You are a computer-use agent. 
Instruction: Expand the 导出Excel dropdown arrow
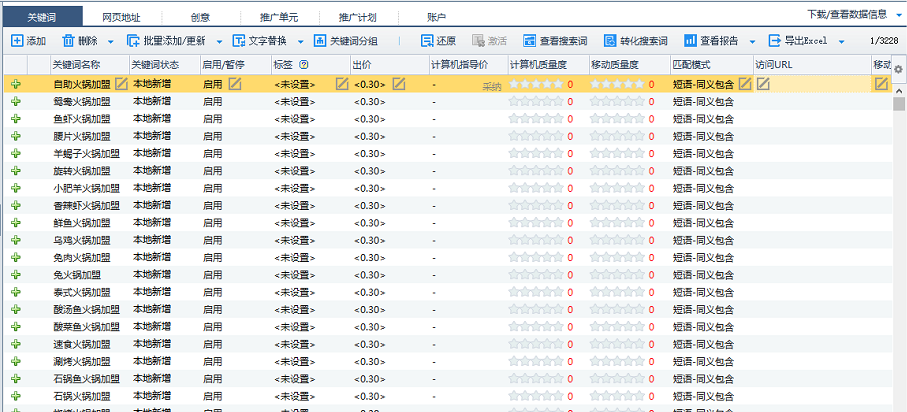(841, 42)
